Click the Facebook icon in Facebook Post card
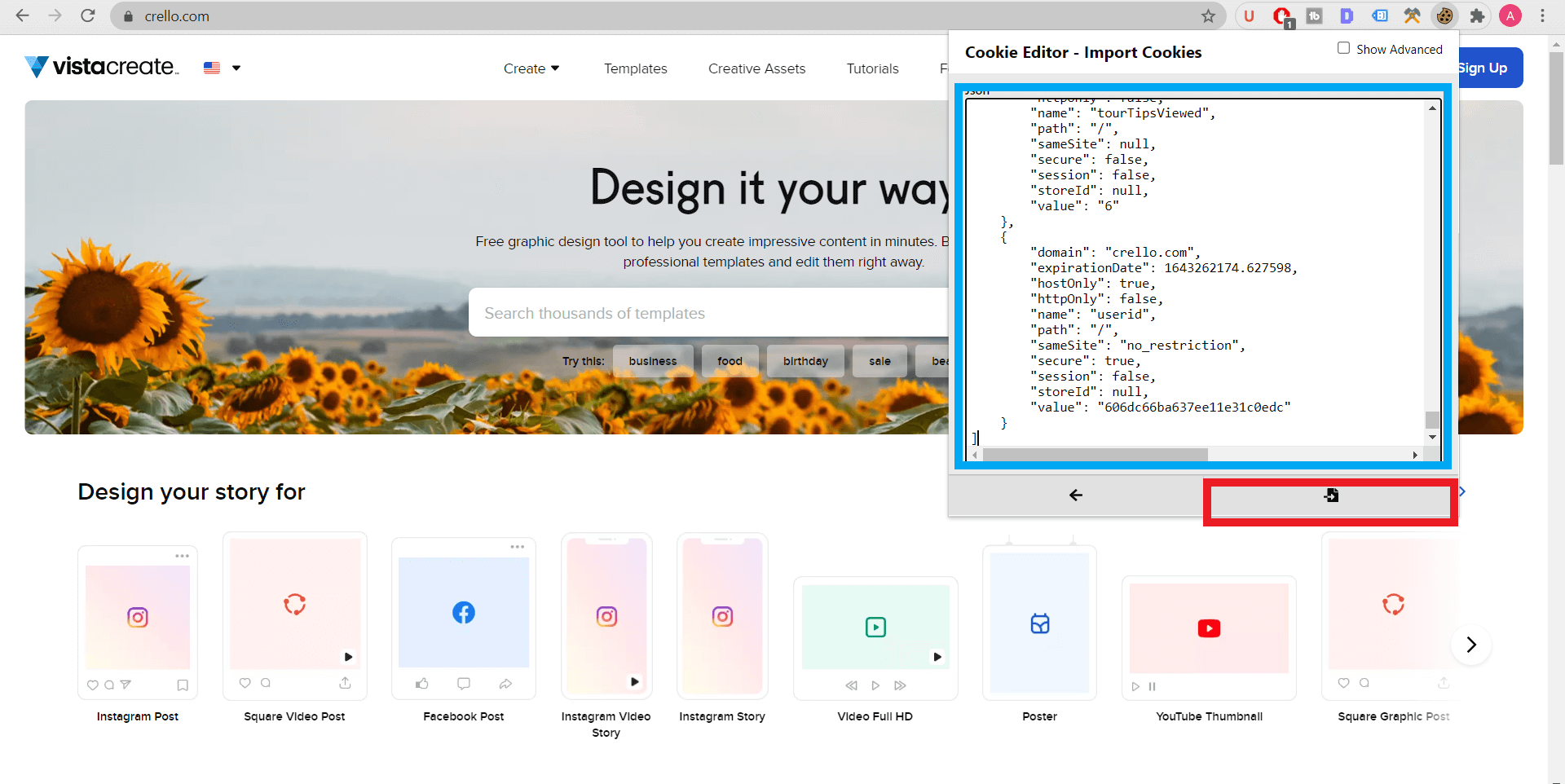The height and width of the screenshot is (784, 1565). tap(464, 612)
